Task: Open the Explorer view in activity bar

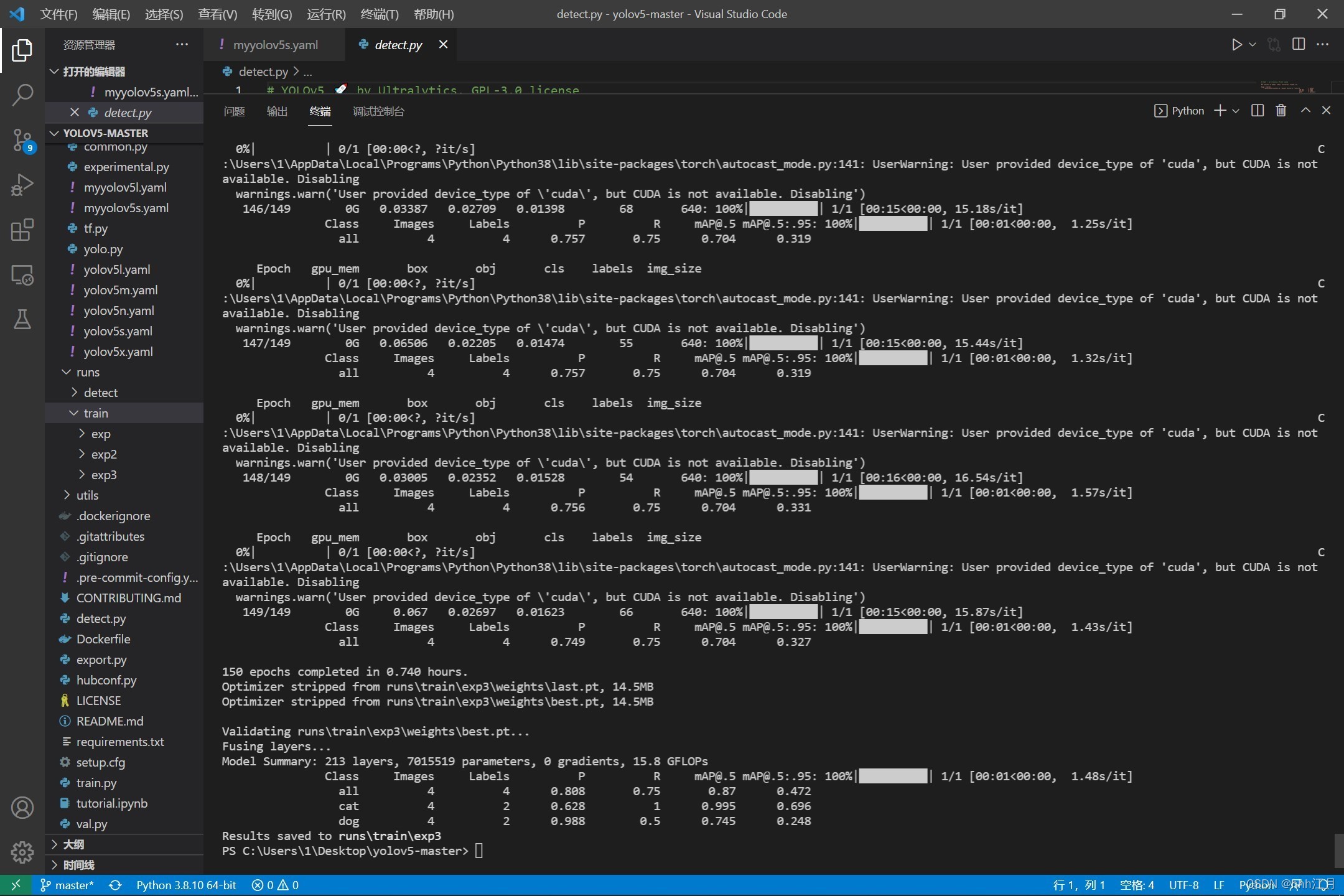Action: click(22, 50)
